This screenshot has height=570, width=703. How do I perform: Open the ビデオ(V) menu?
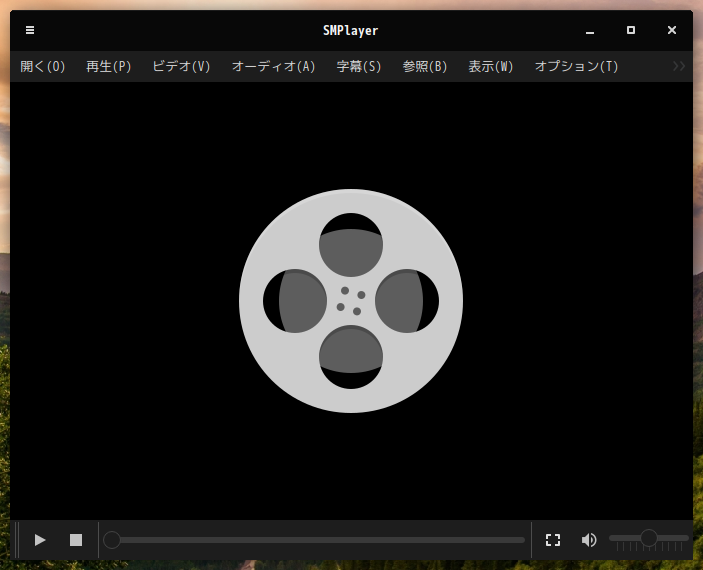tap(181, 66)
